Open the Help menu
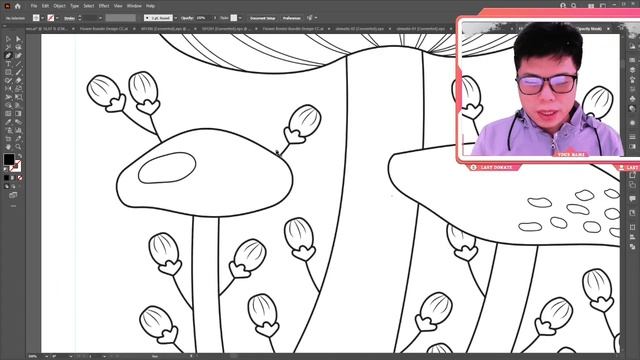Viewport: 640px width, 360px height. pos(150,6)
